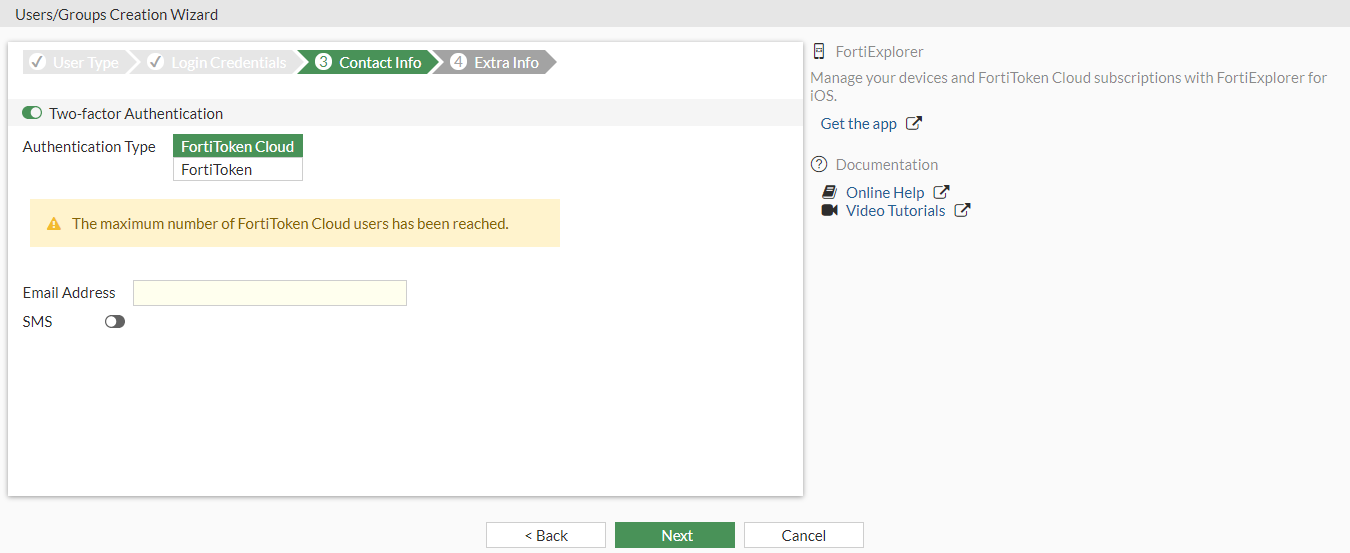
Task: Open the Online Help link
Action: [885, 193]
